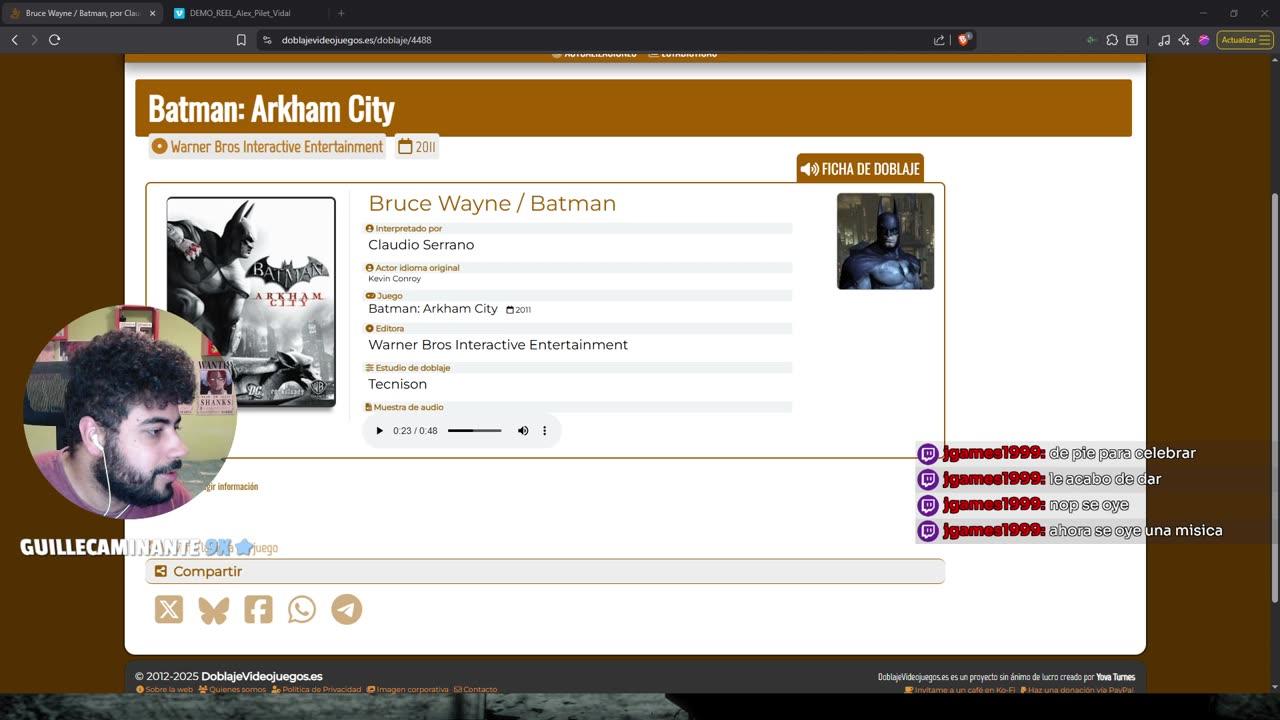Share on X (Twitter)

coord(169,609)
